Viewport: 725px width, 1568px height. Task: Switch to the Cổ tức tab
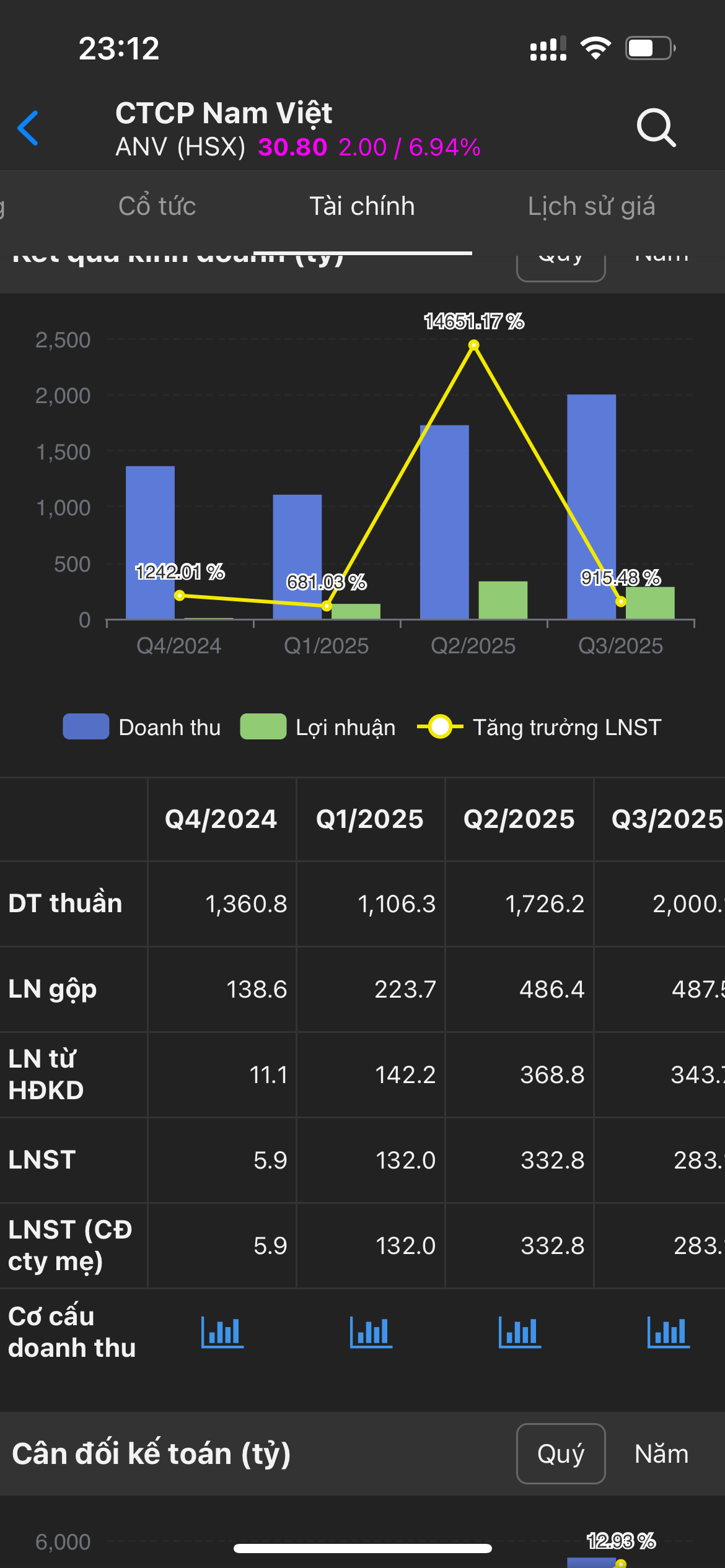[x=157, y=206]
